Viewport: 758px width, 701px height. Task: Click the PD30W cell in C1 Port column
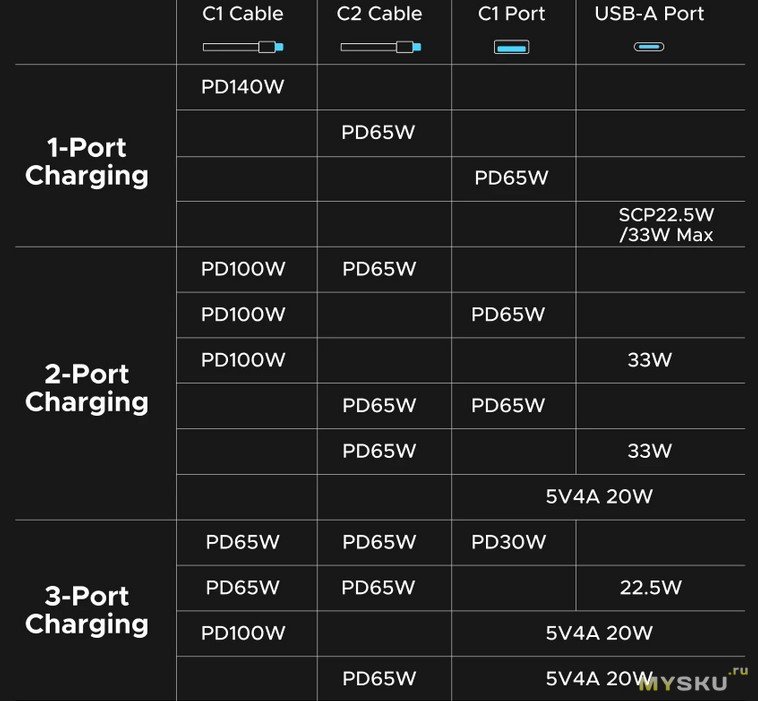tap(509, 542)
